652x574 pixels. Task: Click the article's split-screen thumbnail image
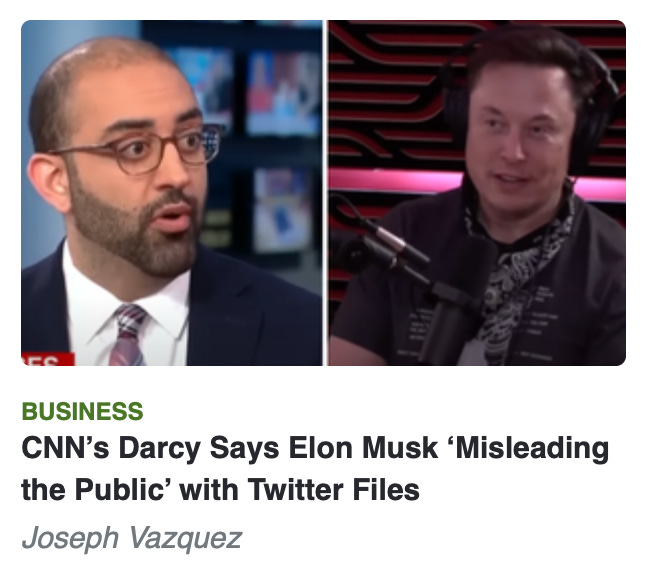pyautogui.click(x=324, y=193)
